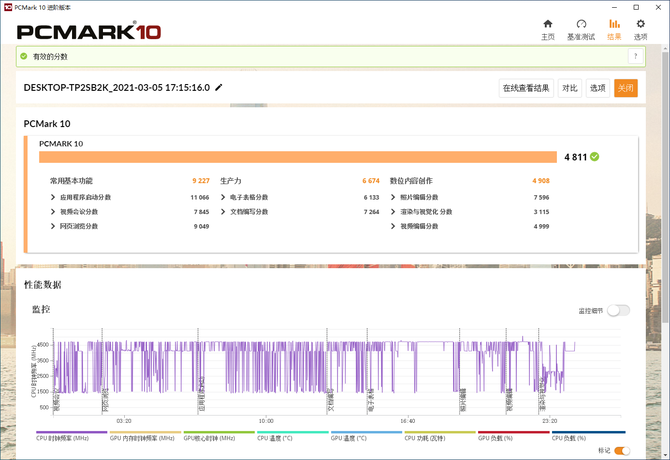Disable the markers (标记) toggle
The image size is (670, 460).
click(x=622, y=451)
